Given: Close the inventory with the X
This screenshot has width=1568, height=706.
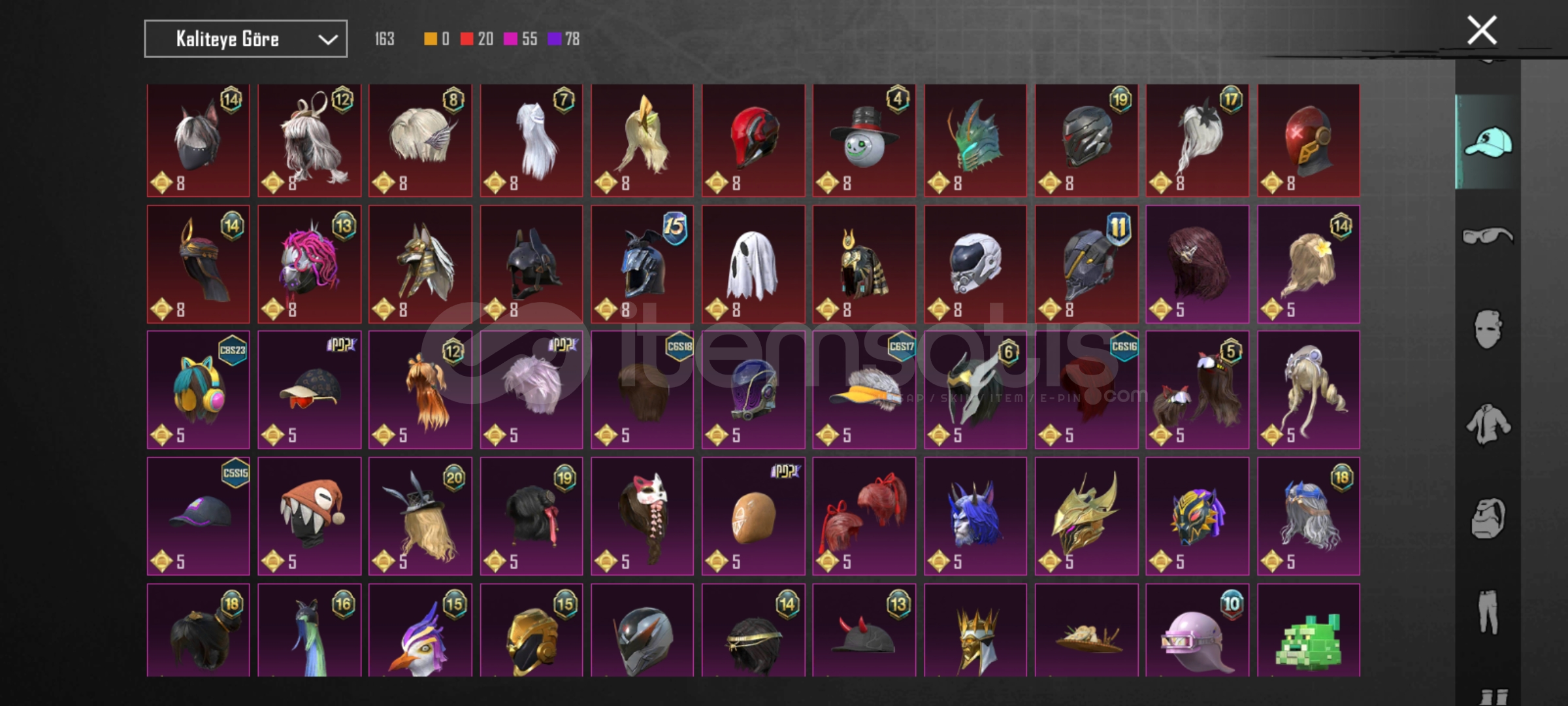Looking at the screenshot, I should [1481, 31].
